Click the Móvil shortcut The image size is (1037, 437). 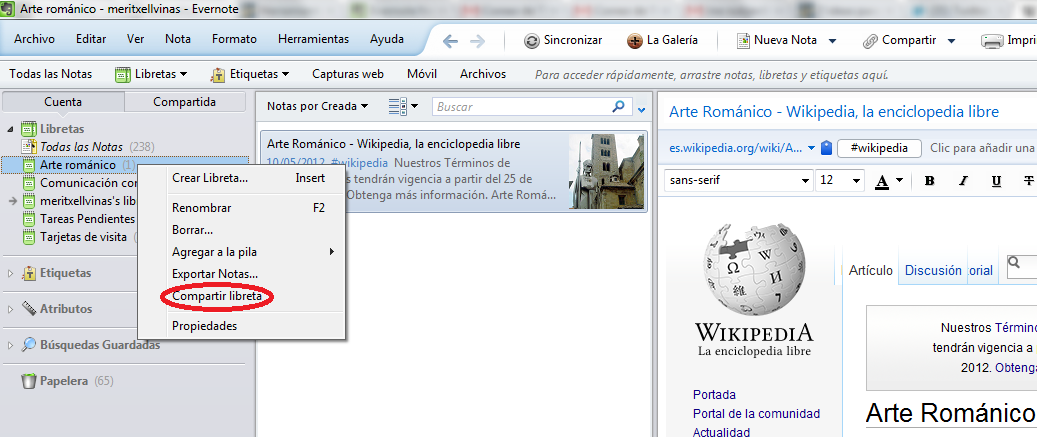422,74
